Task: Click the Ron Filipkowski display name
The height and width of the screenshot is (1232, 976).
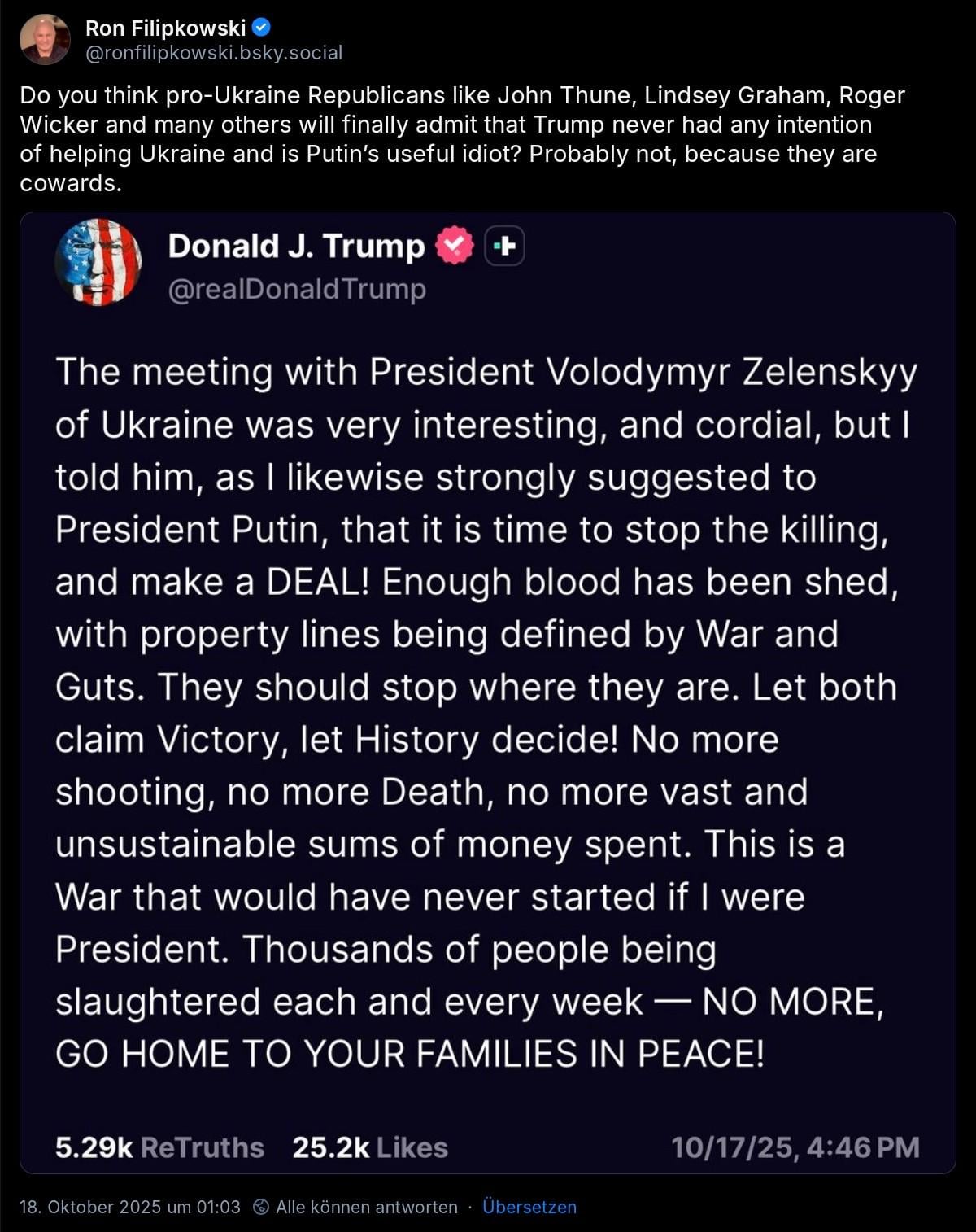Action: click(165, 28)
